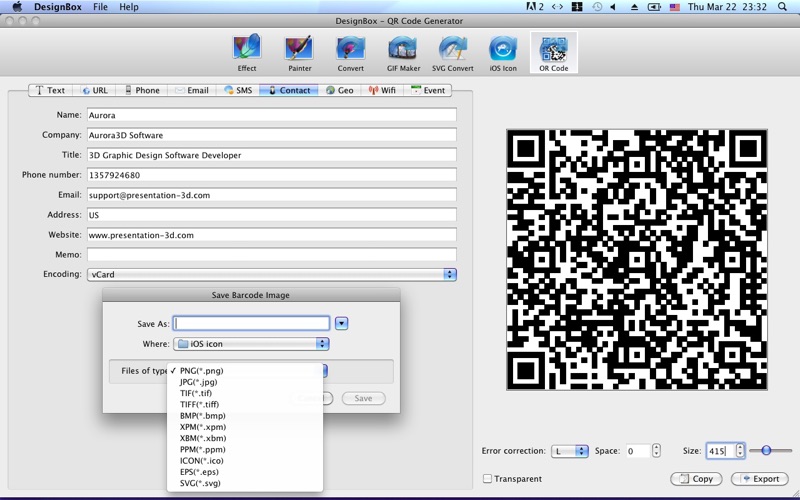Select TIF(*.tif) file type
This screenshot has width=800, height=500.
245,393
